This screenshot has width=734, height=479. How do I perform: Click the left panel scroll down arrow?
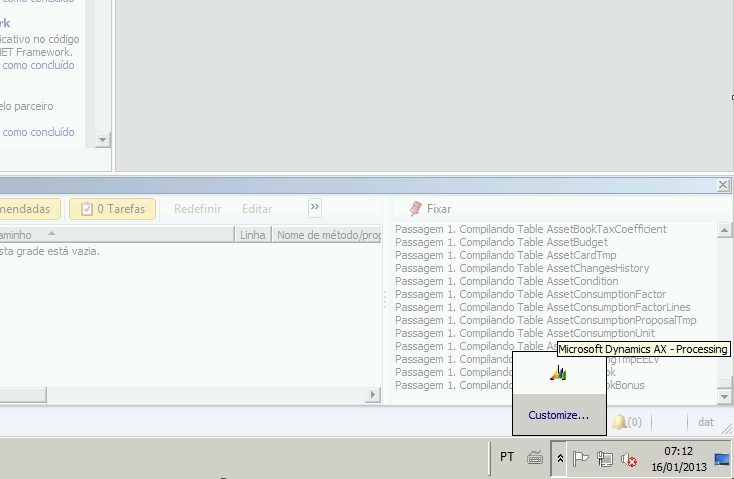[x=103, y=140]
